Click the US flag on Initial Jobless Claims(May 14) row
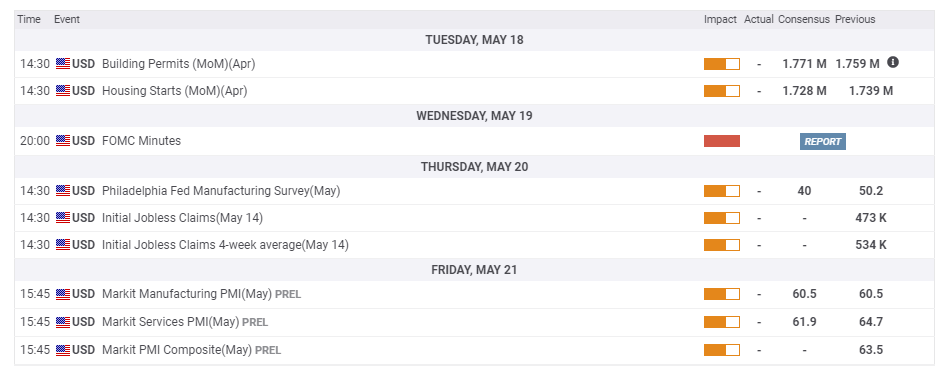This screenshot has height=366, width=944. [x=63, y=218]
